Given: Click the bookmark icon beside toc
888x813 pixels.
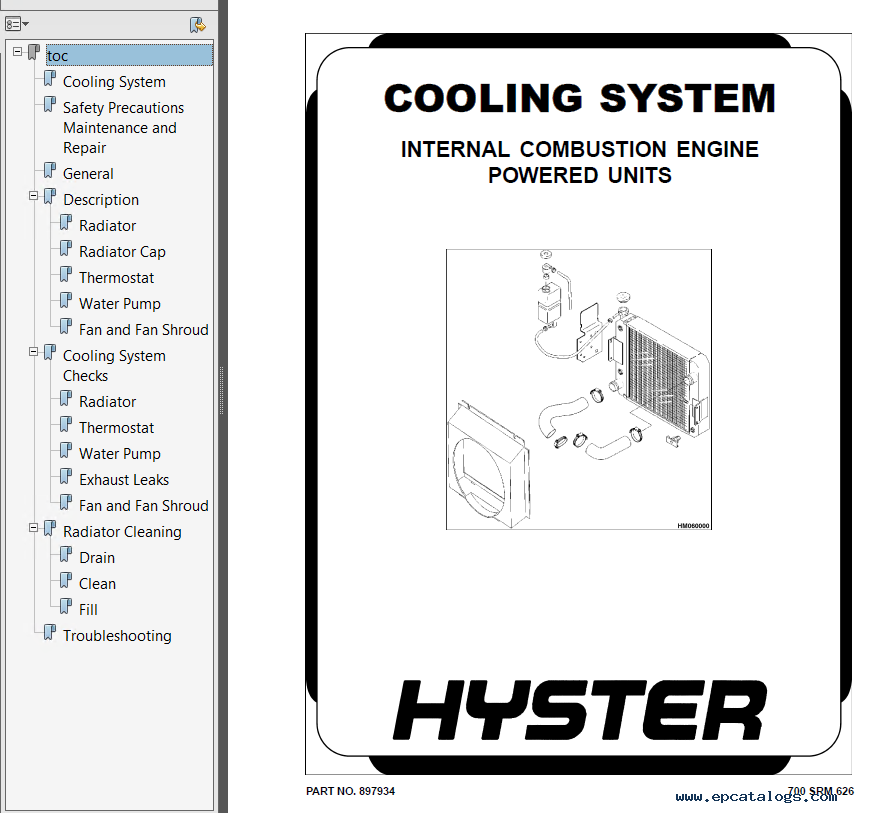Looking at the screenshot, I should click(x=34, y=52).
